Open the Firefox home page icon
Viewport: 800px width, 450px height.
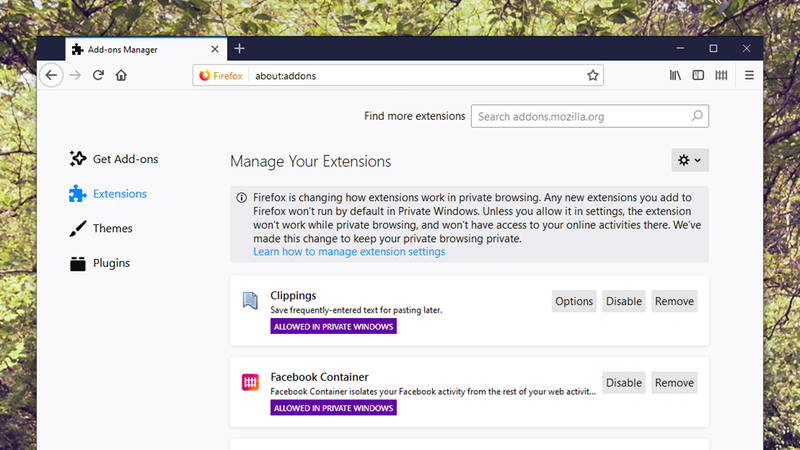[x=121, y=76]
